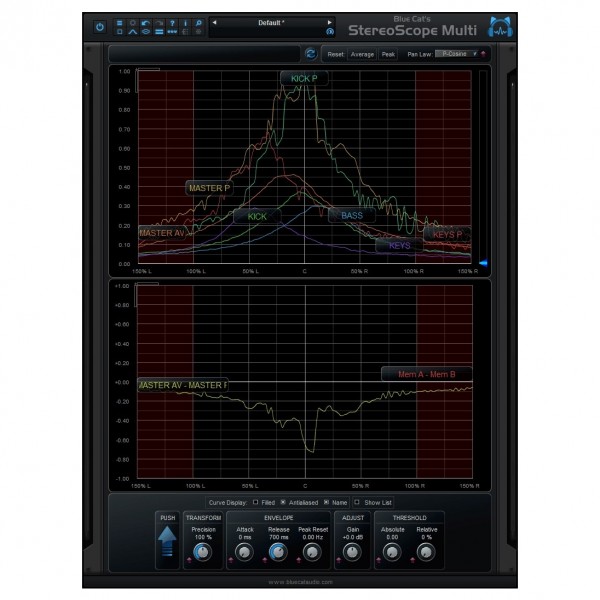Image resolution: width=600 pixels, height=600 pixels.
Task: Click the Average reset button
Action: pos(362,54)
